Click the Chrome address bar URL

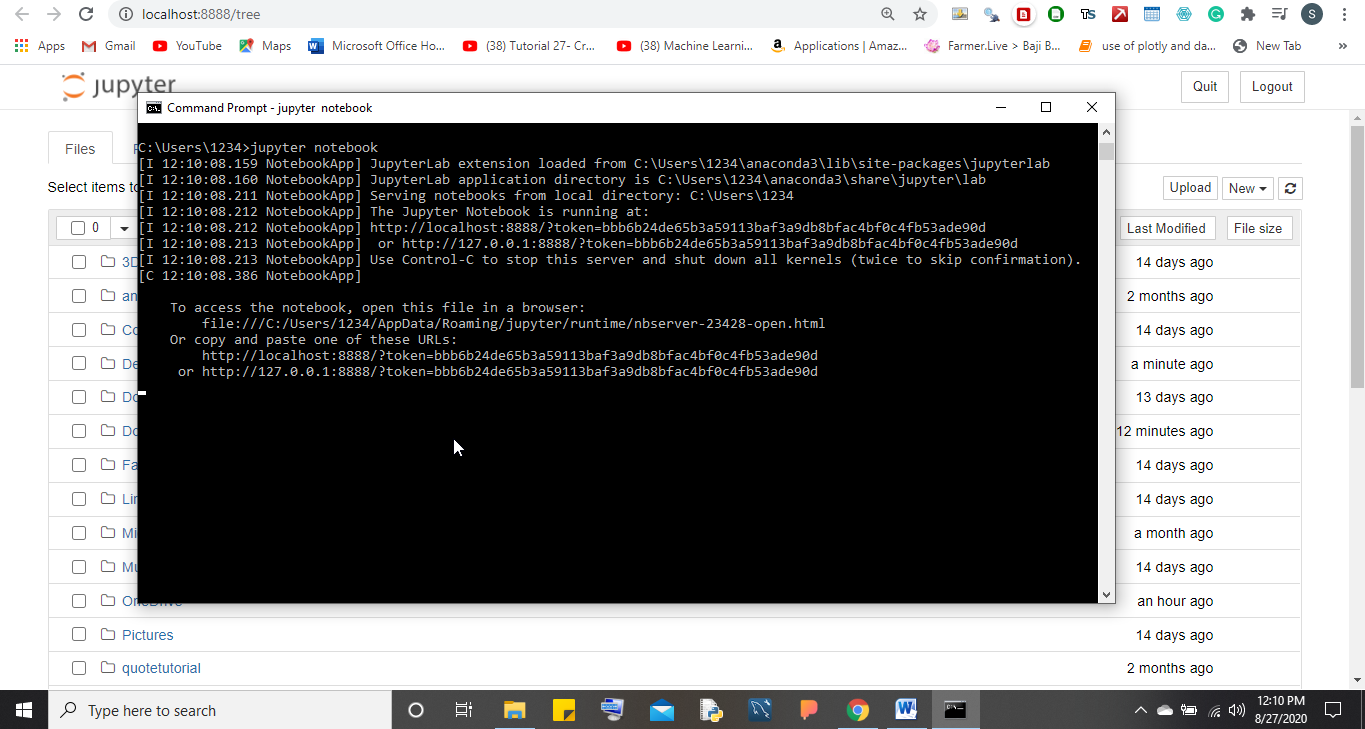tap(201, 14)
